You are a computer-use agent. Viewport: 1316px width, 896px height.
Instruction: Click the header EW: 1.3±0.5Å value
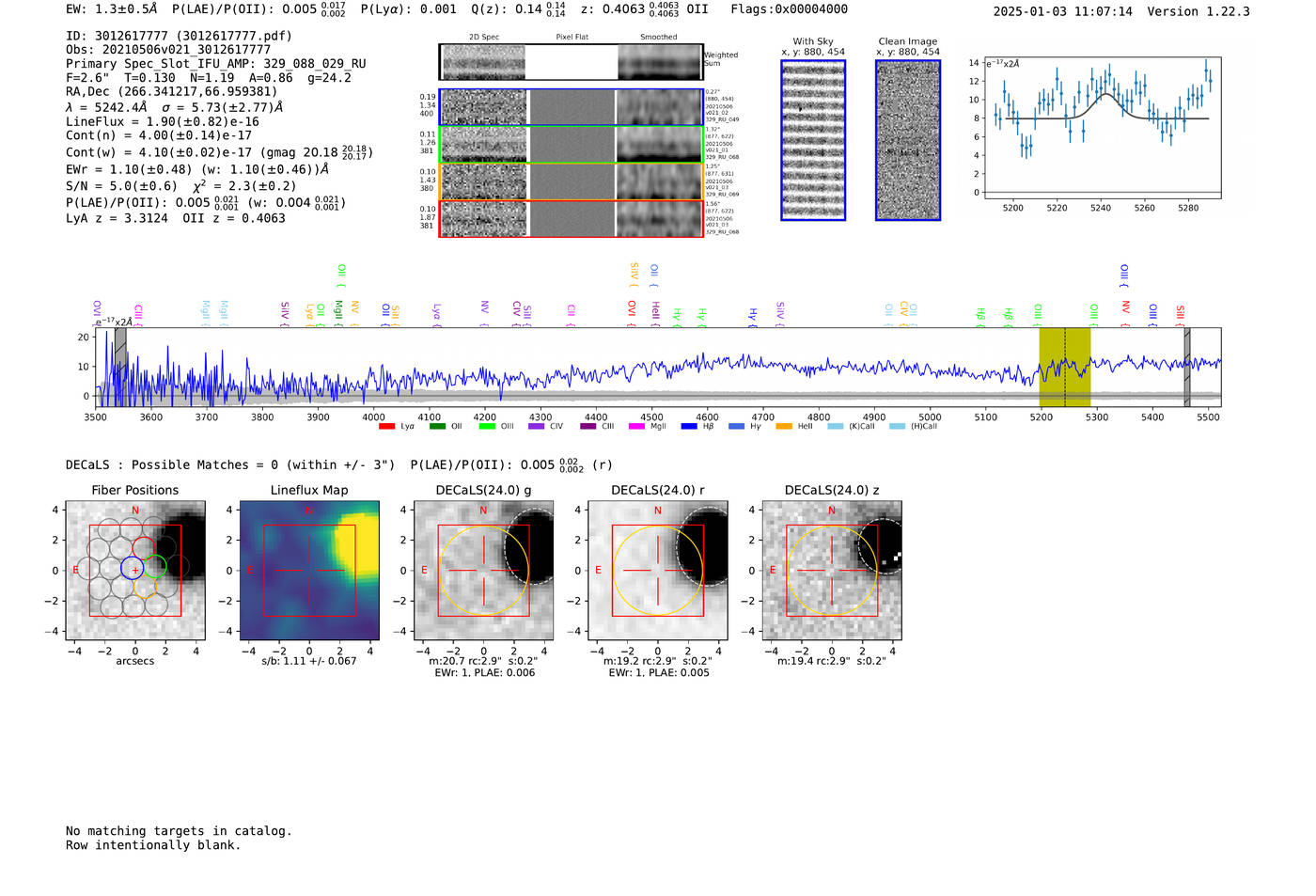coord(112,9)
